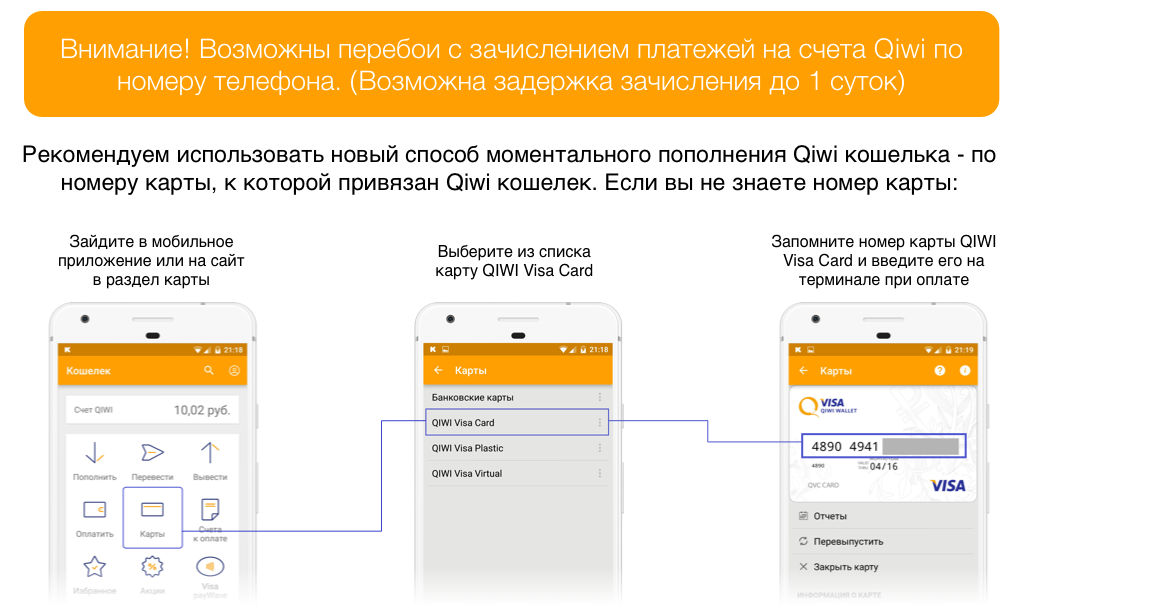Open three-dot menu for QIWI Visa Virtual
1175x605 pixels.
[600, 474]
